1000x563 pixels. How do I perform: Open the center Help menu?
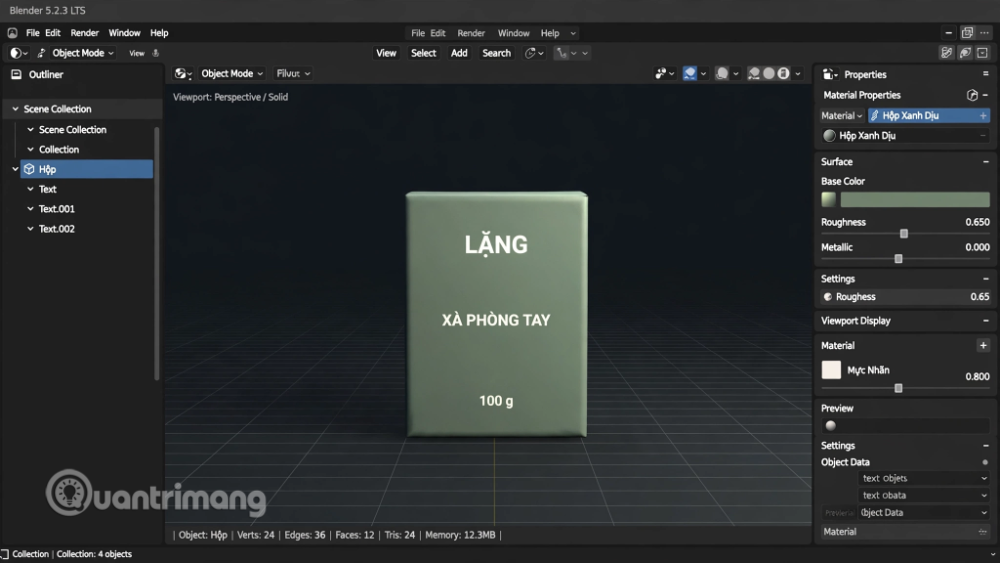coord(550,33)
